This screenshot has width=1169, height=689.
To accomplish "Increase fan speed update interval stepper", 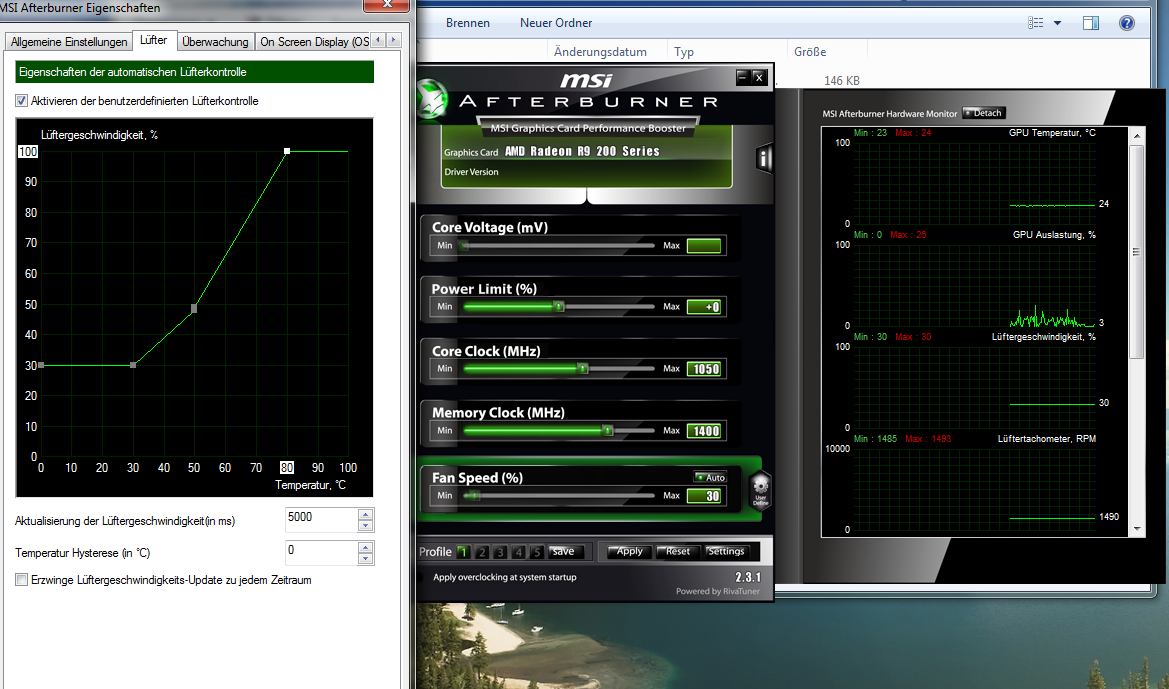I will [x=365, y=515].
